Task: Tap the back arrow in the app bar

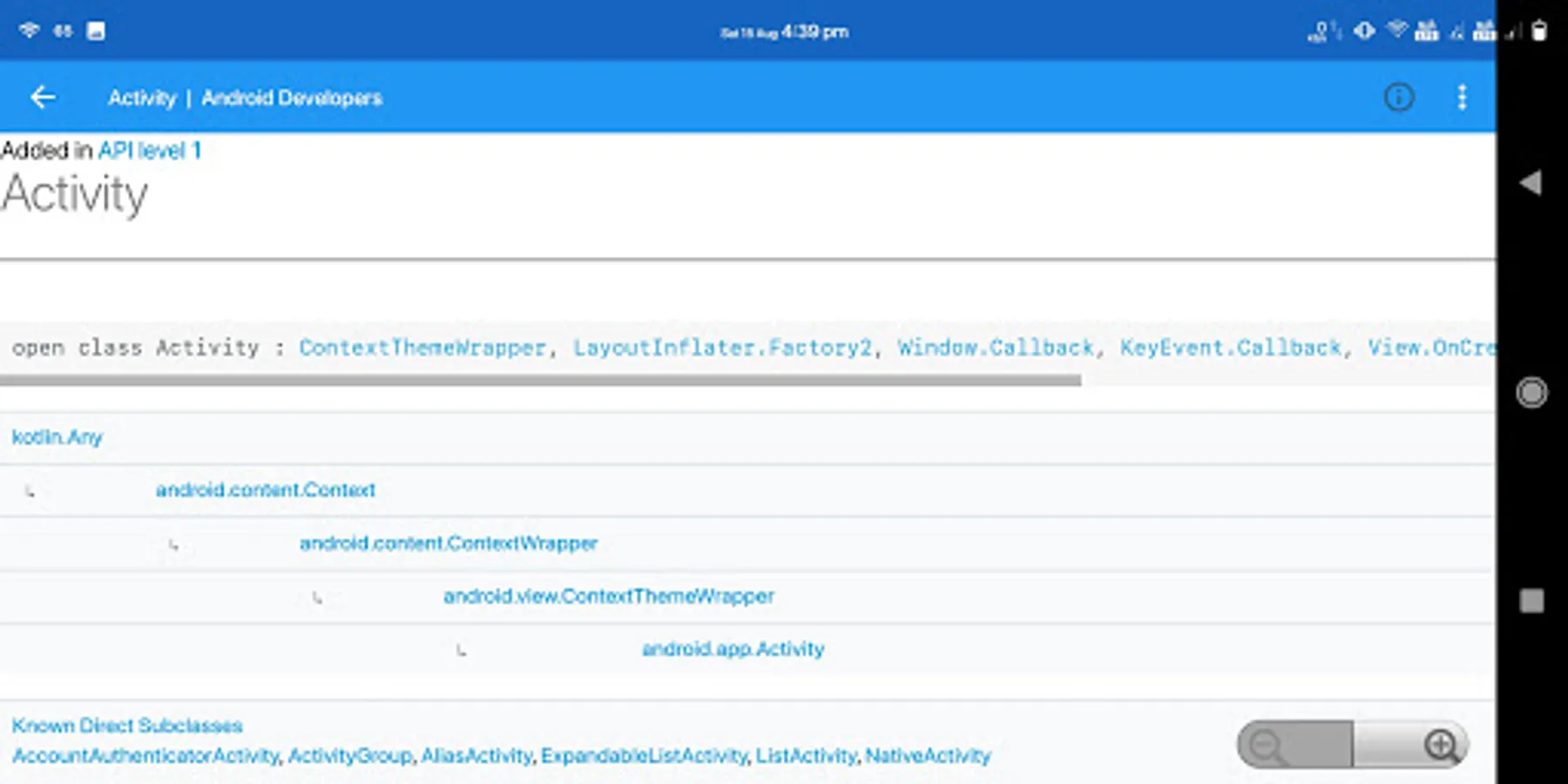Action: click(43, 98)
